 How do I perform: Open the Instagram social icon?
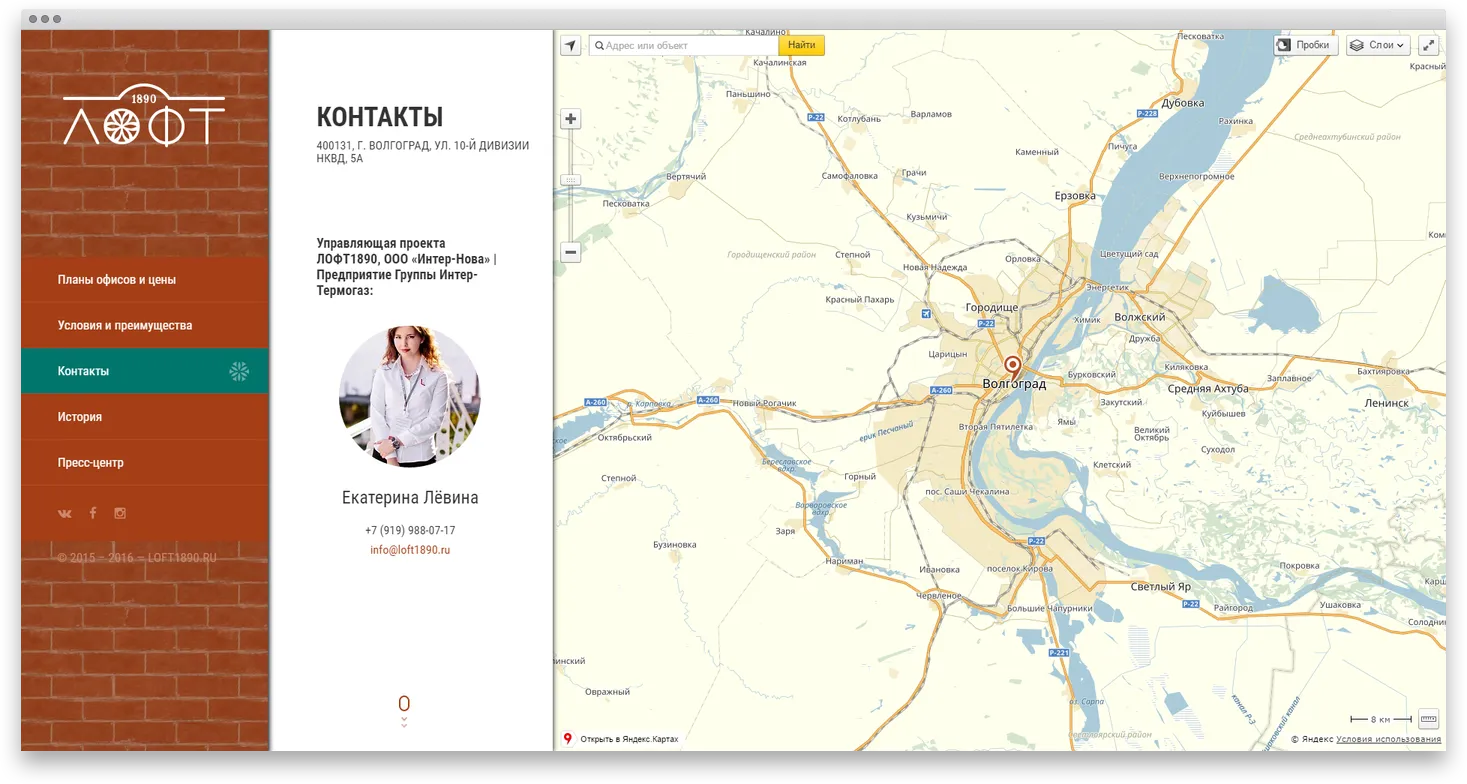click(120, 513)
